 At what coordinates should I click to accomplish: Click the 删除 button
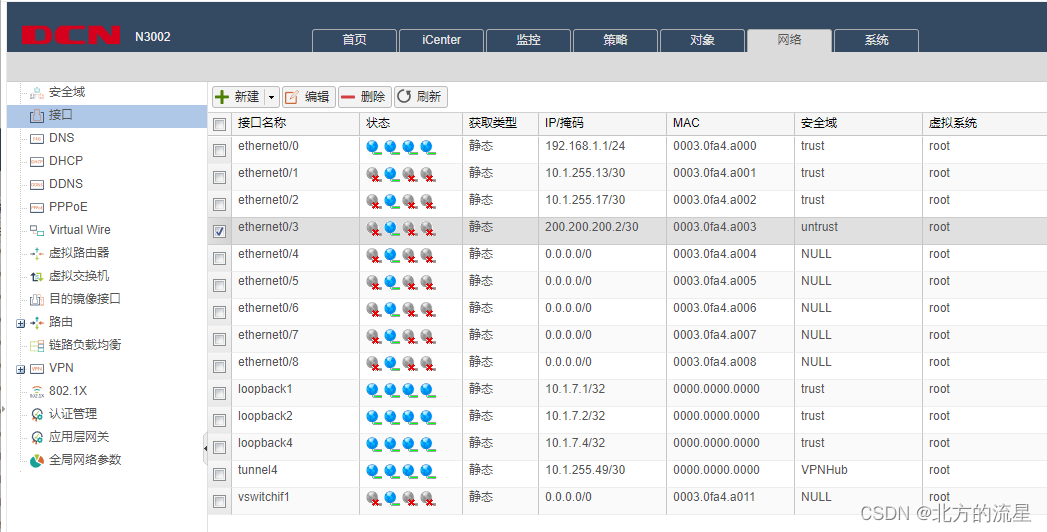coord(365,97)
